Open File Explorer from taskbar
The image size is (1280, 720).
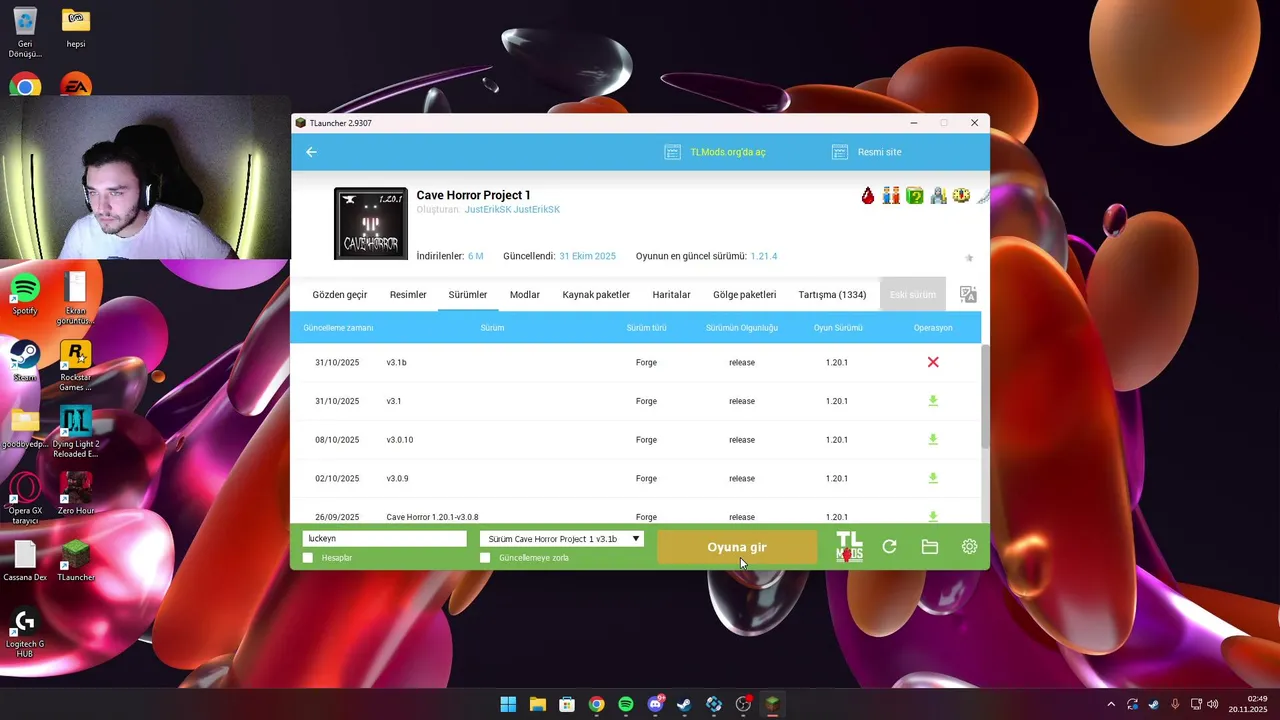point(537,704)
